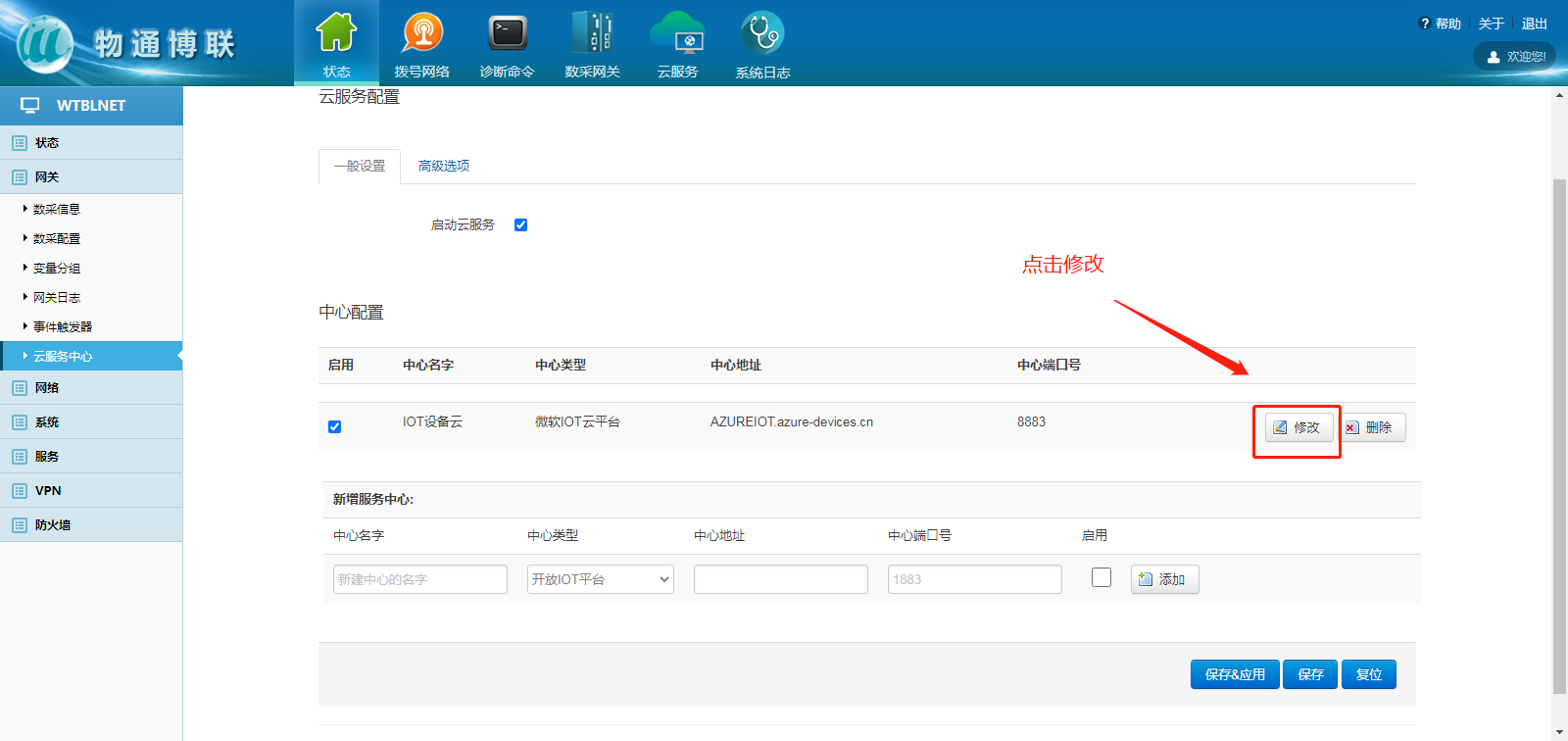Open the 帮助 link

pos(1448,24)
